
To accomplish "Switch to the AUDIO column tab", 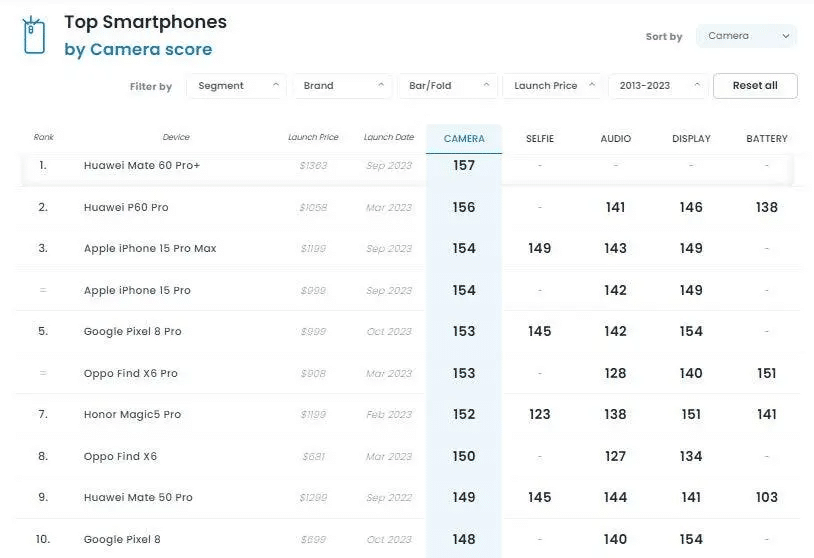I will point(616,139).
